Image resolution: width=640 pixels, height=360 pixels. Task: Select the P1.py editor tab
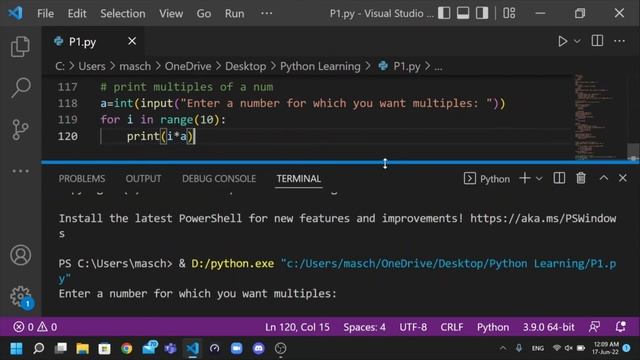[93, 42]
